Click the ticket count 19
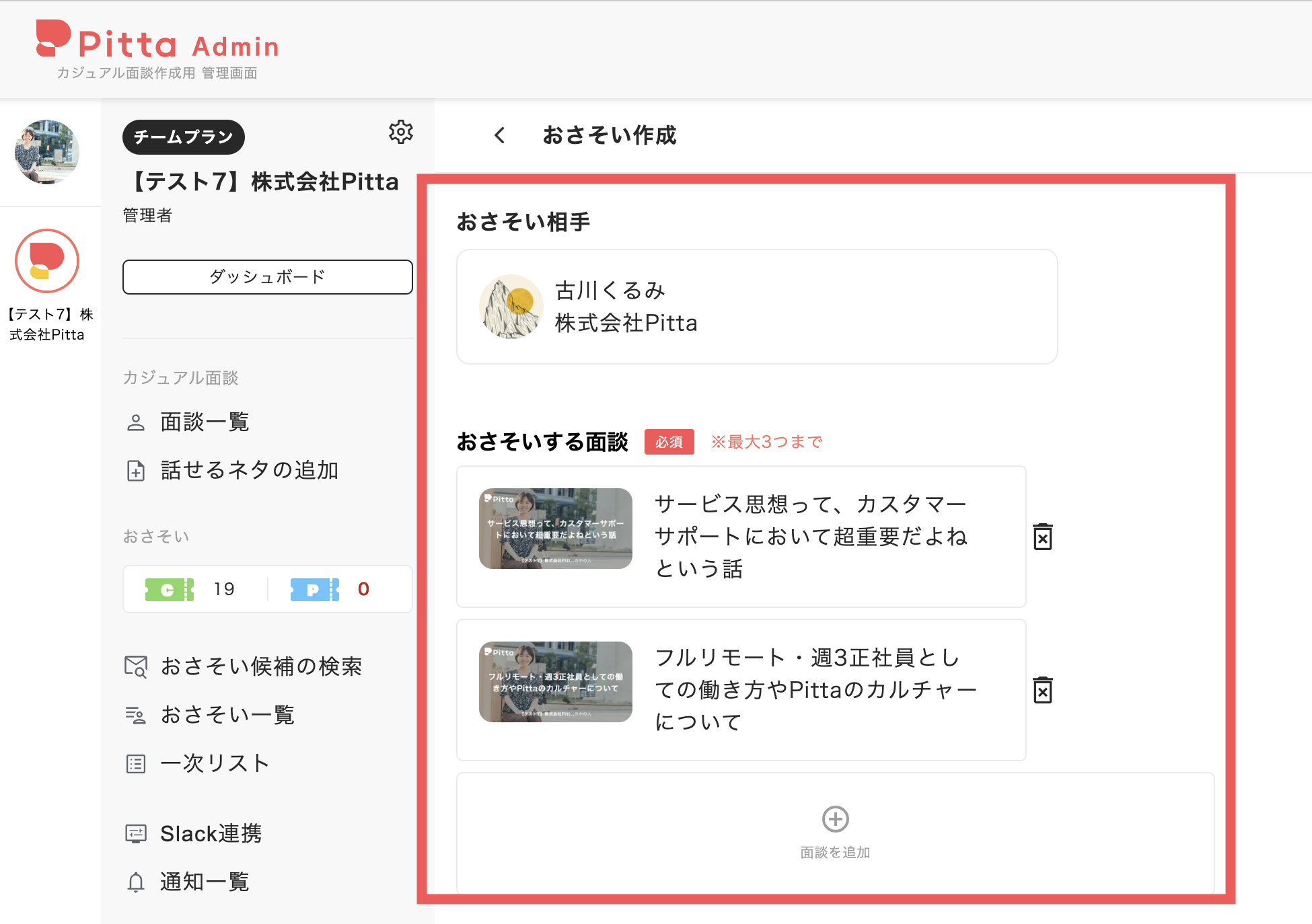 [224, 589]
